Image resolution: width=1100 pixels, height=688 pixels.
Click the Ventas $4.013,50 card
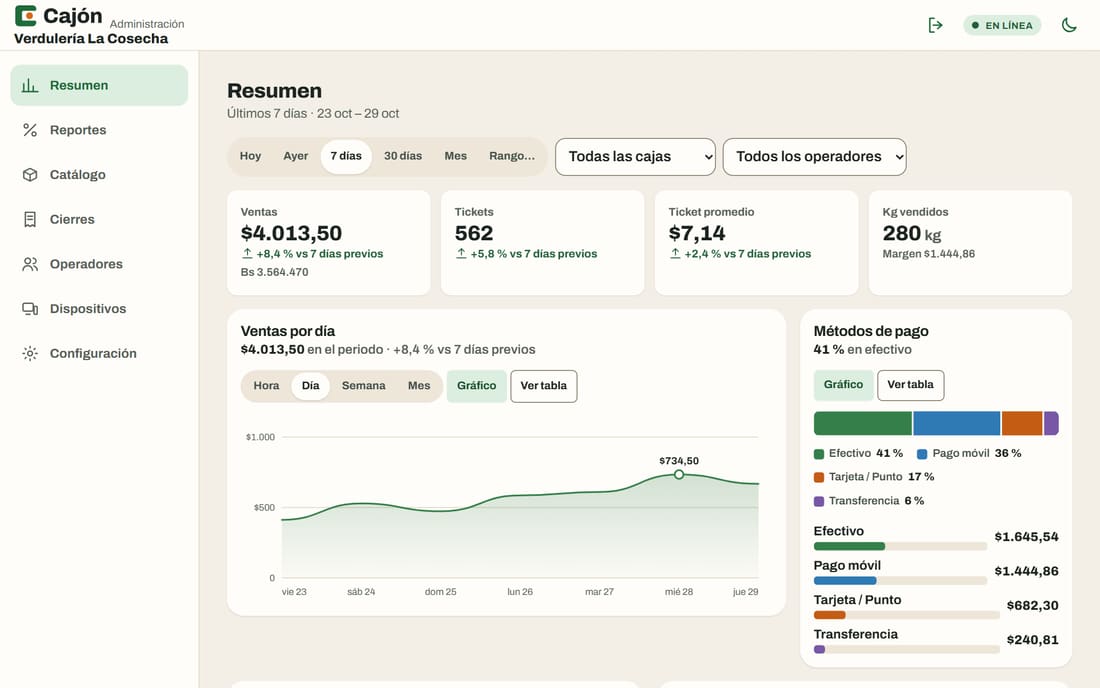click(328, 243)
